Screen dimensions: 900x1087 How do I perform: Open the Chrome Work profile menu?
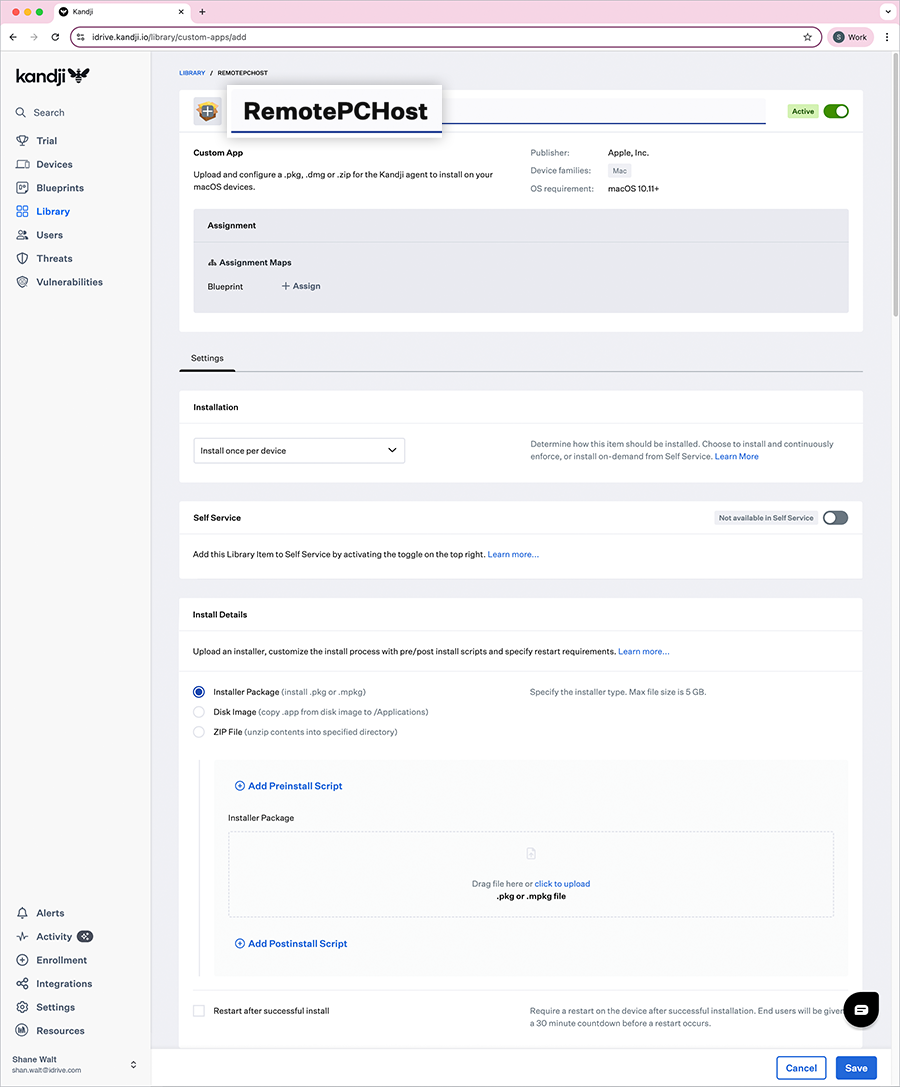[850, 37]
